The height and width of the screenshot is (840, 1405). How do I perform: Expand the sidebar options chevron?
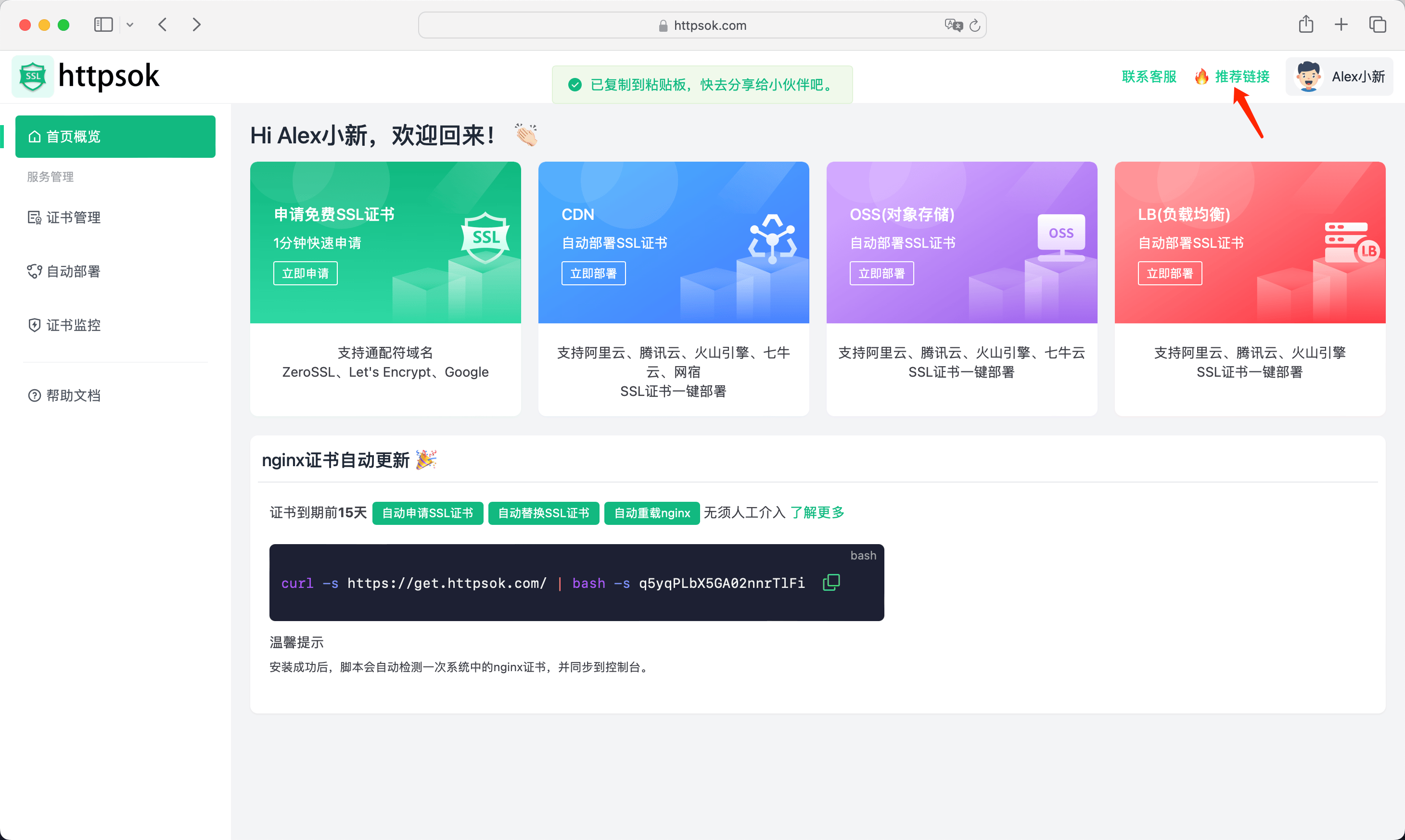tap(130, 25)
